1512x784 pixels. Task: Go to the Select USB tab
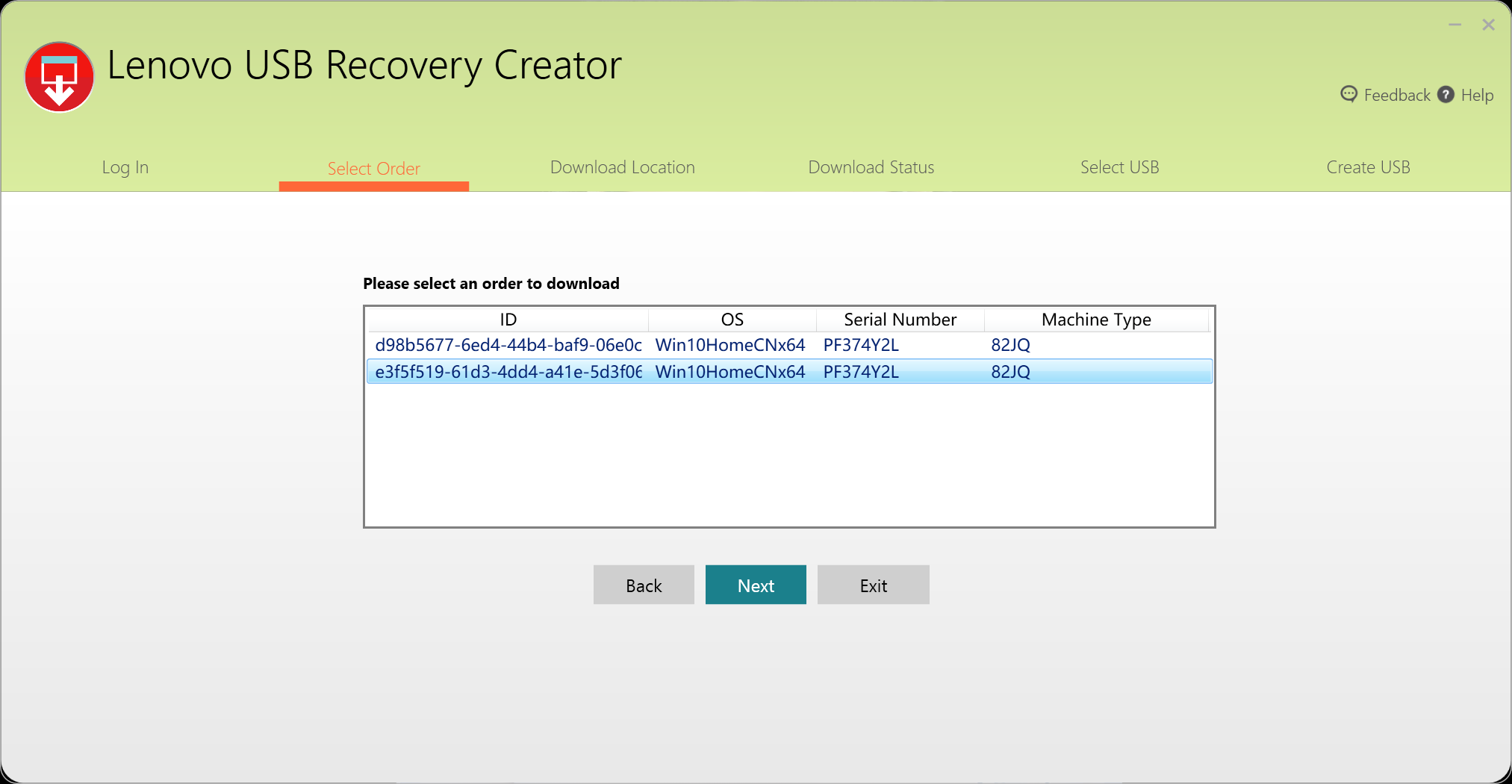click(1120, 167)
